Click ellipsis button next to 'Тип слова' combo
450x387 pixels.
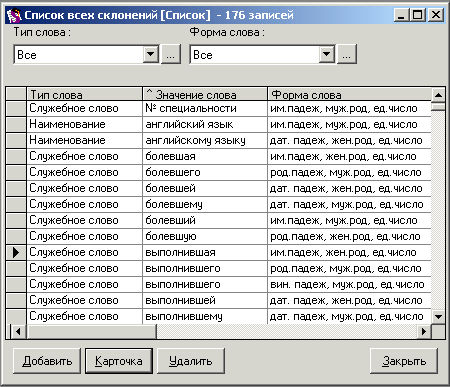[171, 54]
